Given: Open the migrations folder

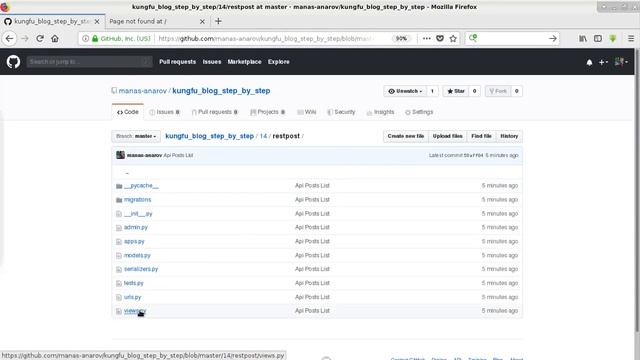Looking at the screenshot, I should pyautogui.click(x=138, y=200).
